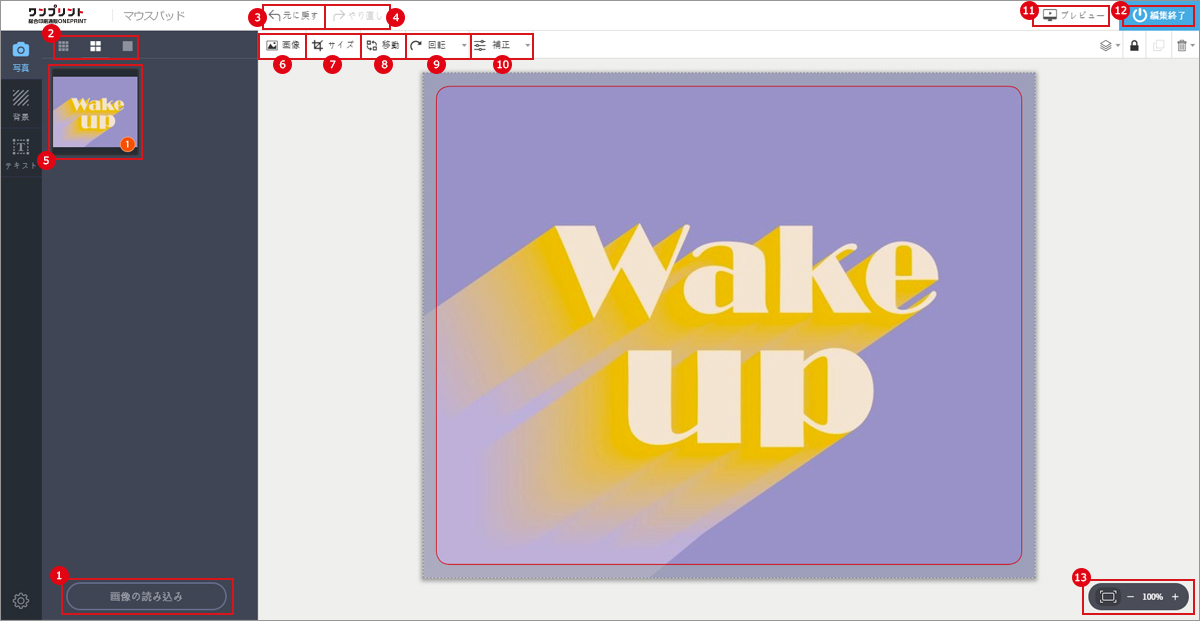Switch thumbnails to single large view

coord(127,46)
